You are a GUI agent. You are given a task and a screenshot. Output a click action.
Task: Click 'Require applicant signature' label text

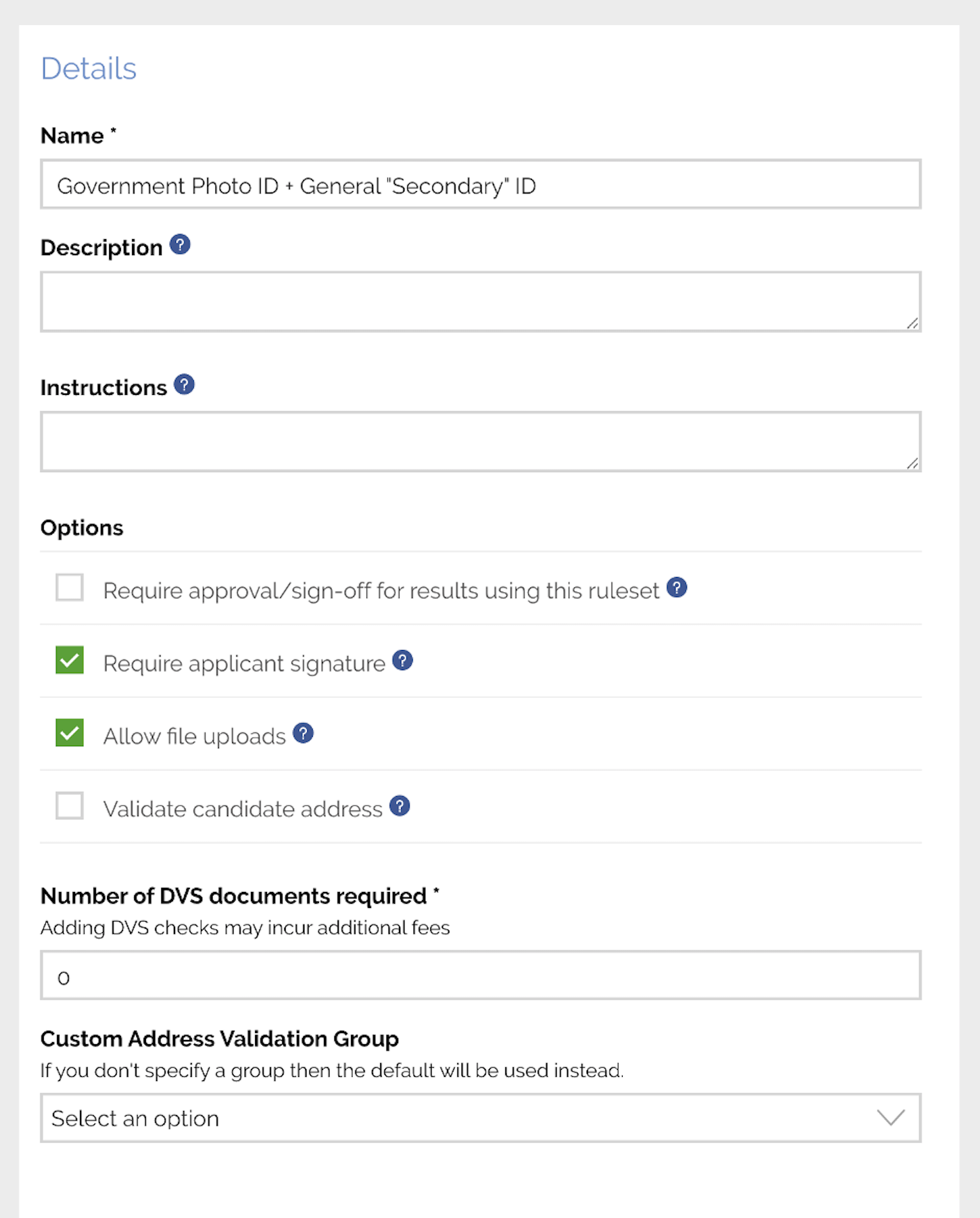tap(244, 663)
